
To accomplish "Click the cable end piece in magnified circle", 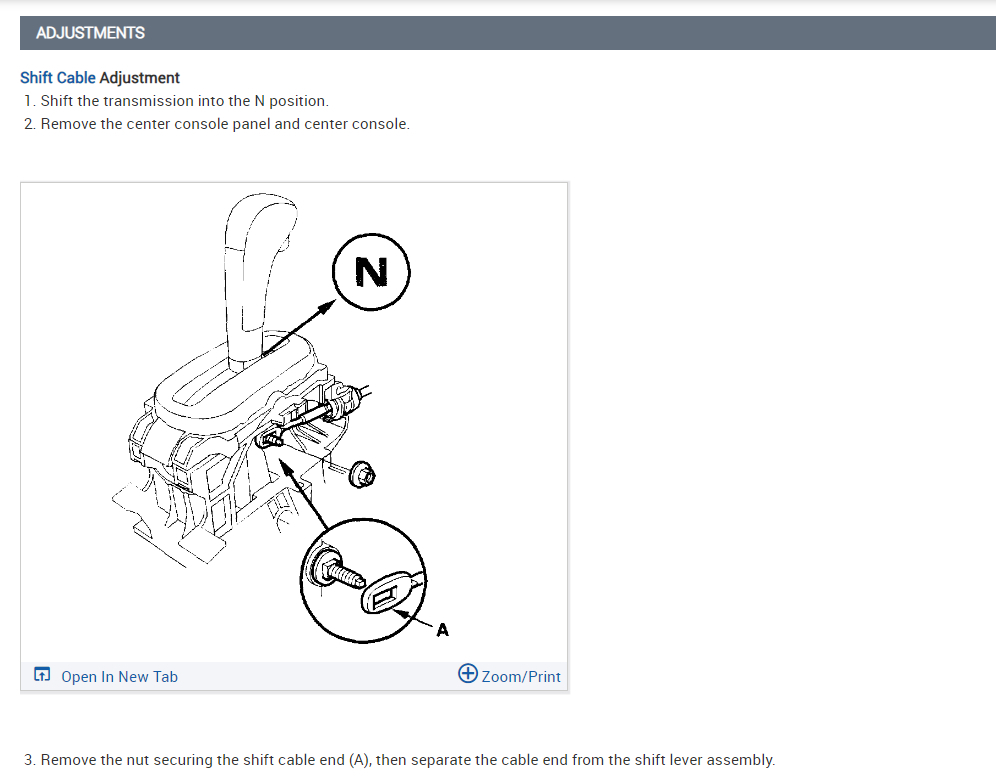I will pos(385,594).
